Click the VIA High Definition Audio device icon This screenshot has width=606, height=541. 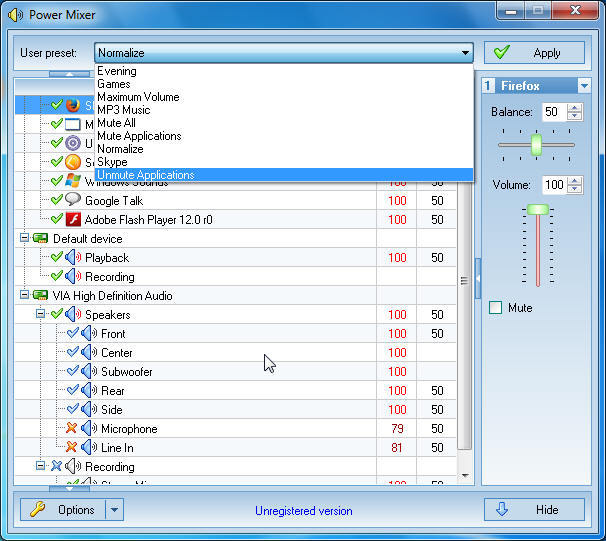tap(41, 296)
